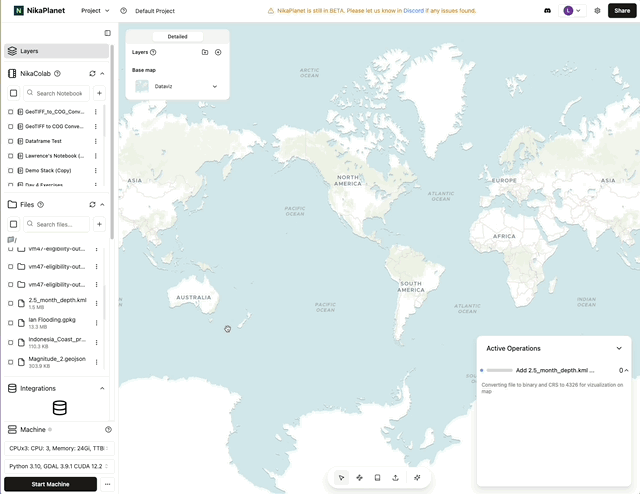
Task: Click the satellite tool icon in bottom toolbar
Action: [x=359, y=477]
